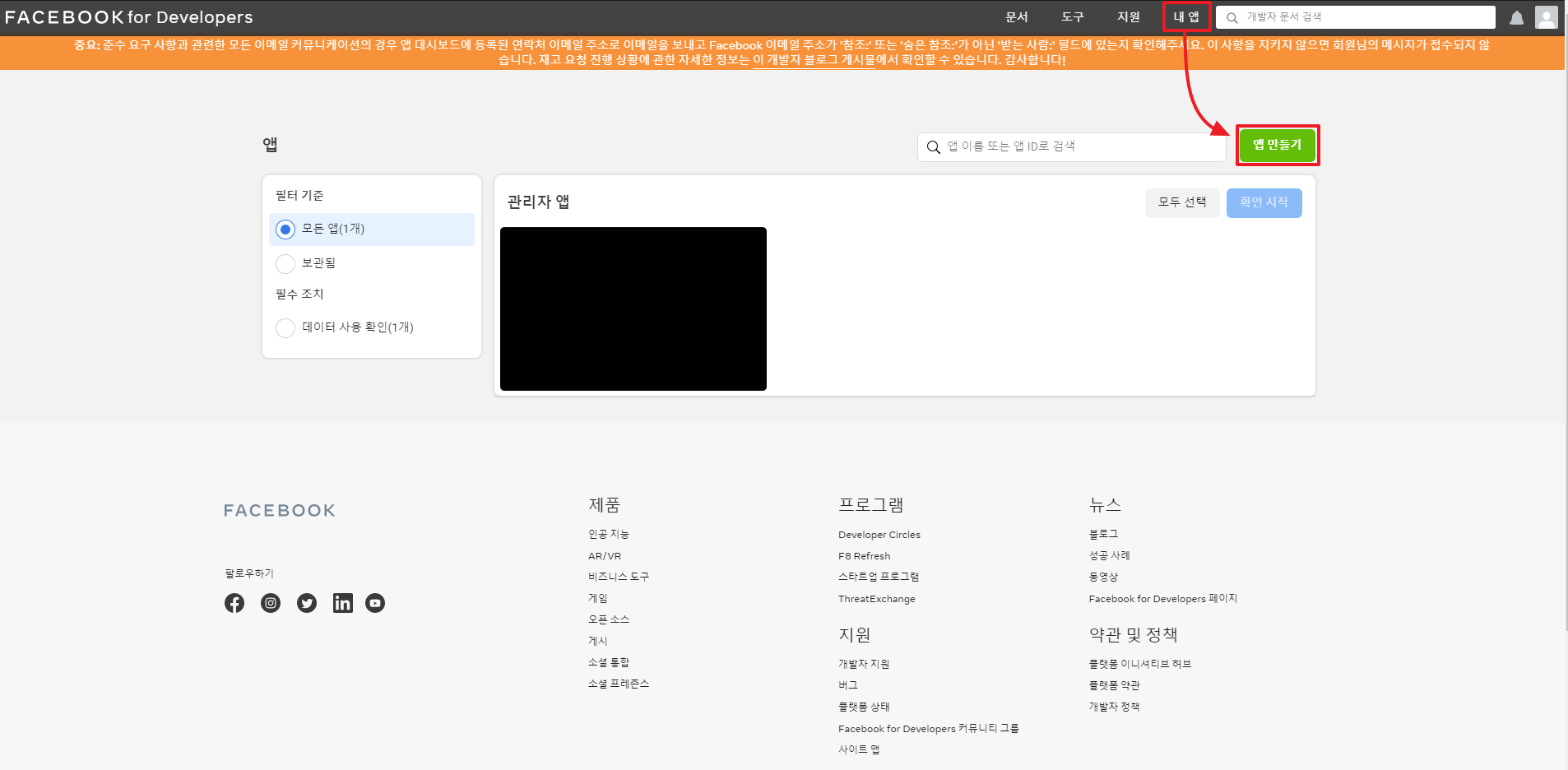This screenshot has height=770, width=1568.
Task: Open Facebook for Developers 페이지 link
Action: [x=1163, y=599]
